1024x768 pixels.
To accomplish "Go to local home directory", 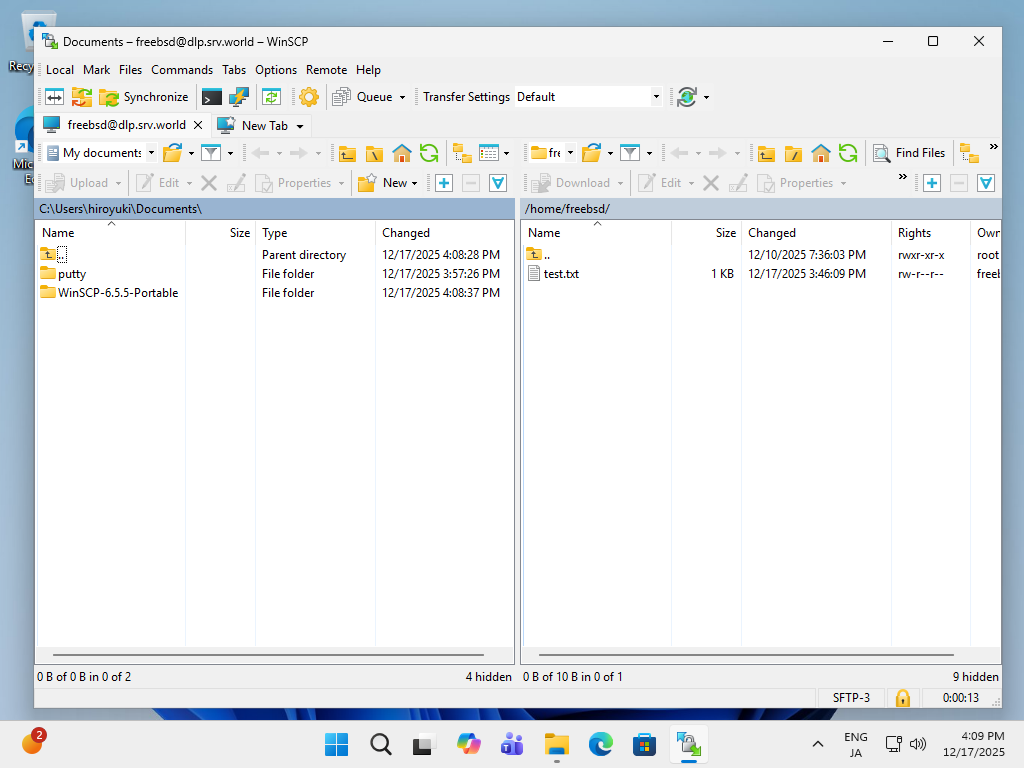I will 402,153.
